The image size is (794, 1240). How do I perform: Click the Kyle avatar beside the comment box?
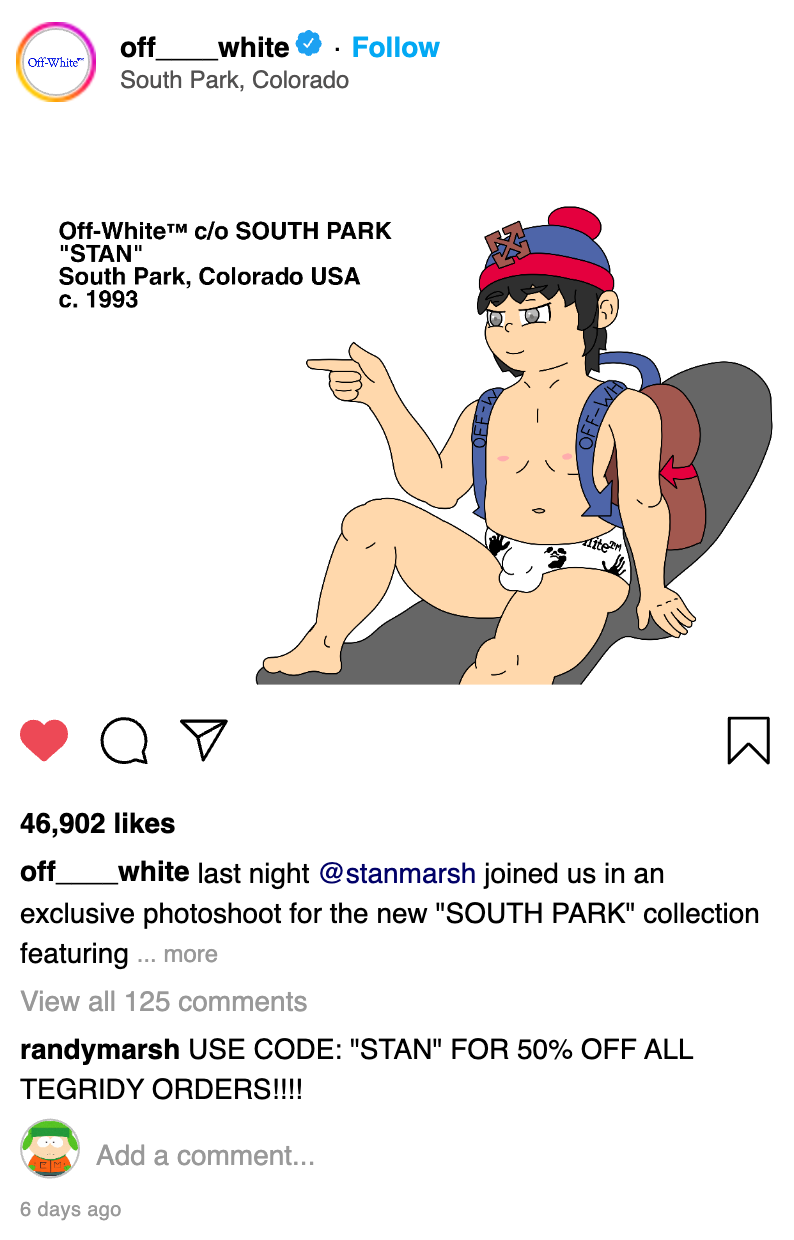(x=50, y=1149)
